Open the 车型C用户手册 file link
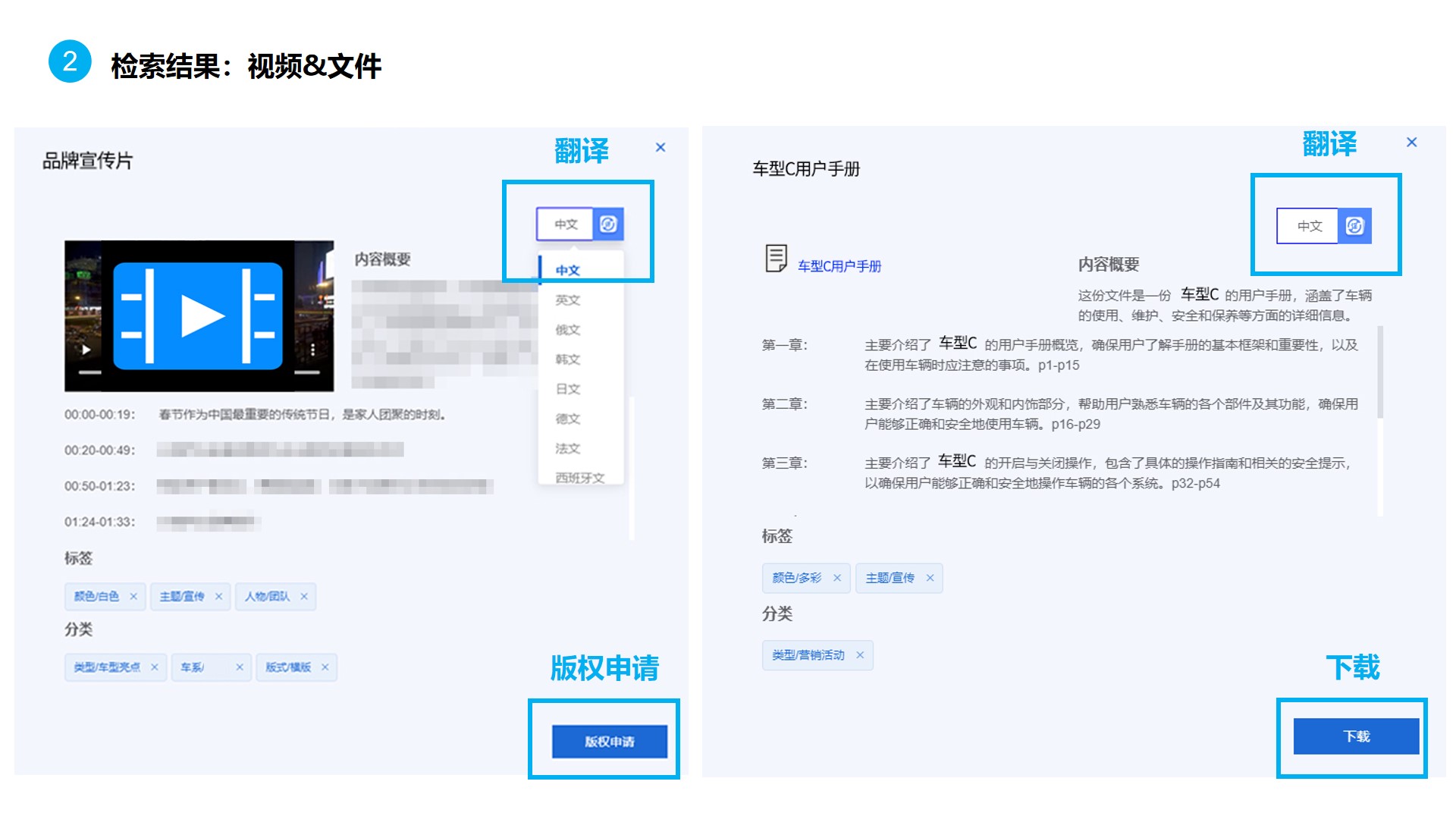This screenshot has height=819, width=1456. pyautogui.click(x=839, y=266)
